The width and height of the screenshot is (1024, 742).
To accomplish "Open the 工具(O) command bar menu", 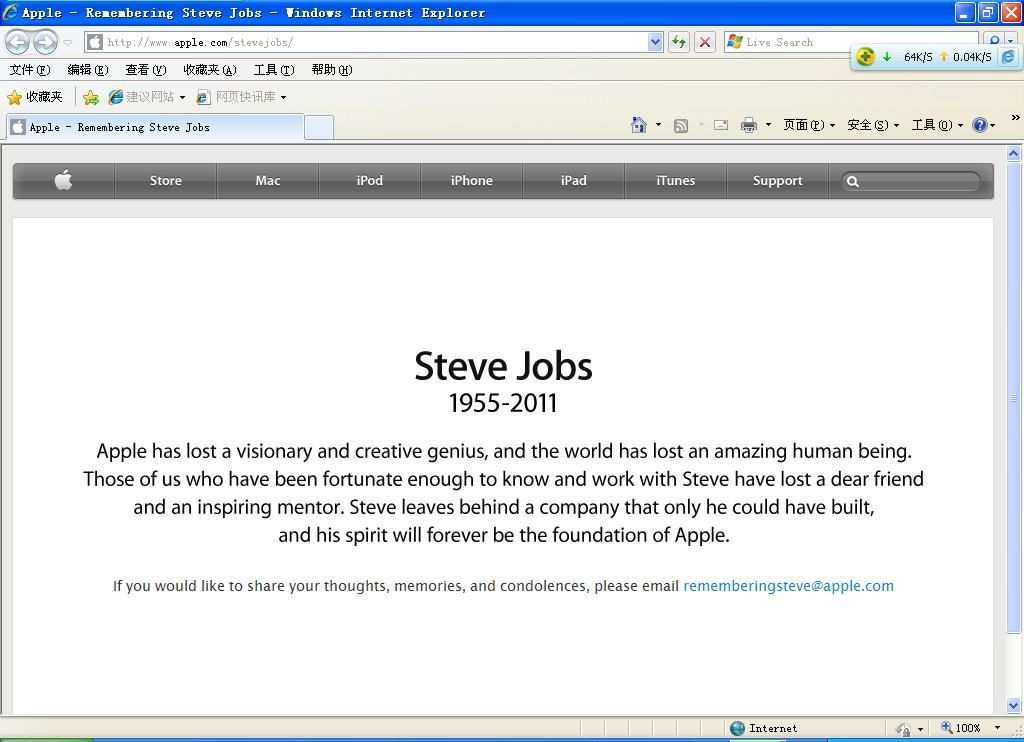I will (x=937, y=125).
